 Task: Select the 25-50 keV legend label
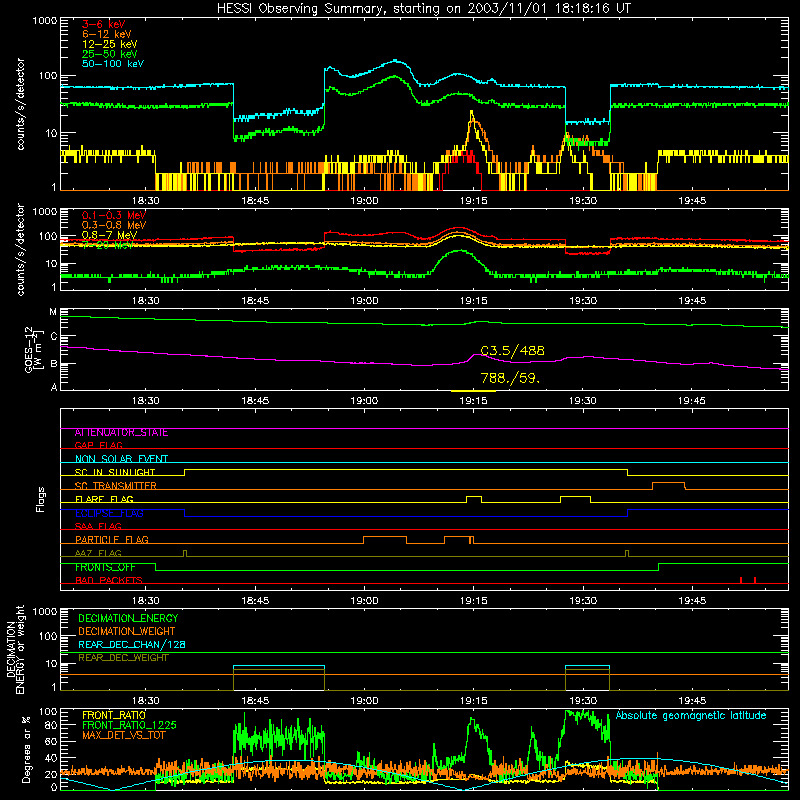[110, 54]
